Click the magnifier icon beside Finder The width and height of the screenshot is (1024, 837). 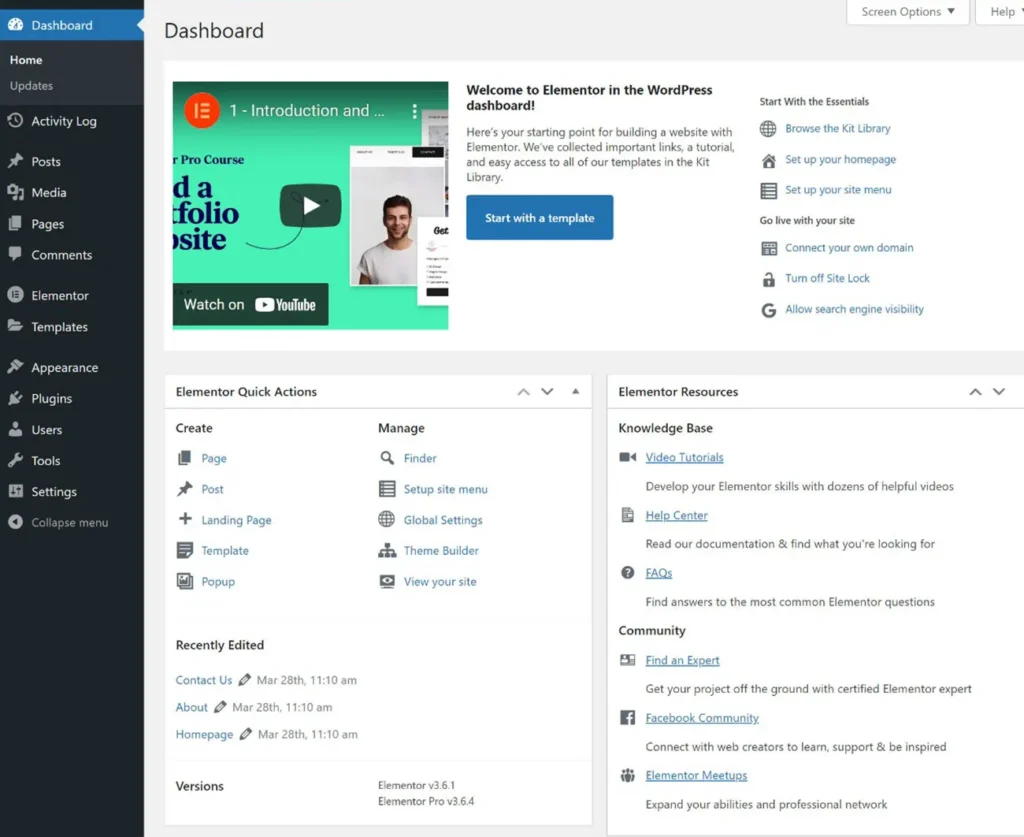tap(387, 458)
